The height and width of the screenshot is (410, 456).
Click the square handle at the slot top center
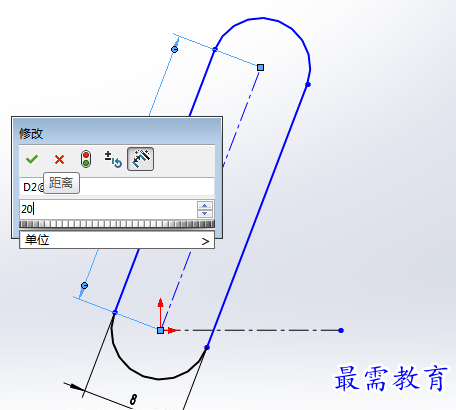261,68
